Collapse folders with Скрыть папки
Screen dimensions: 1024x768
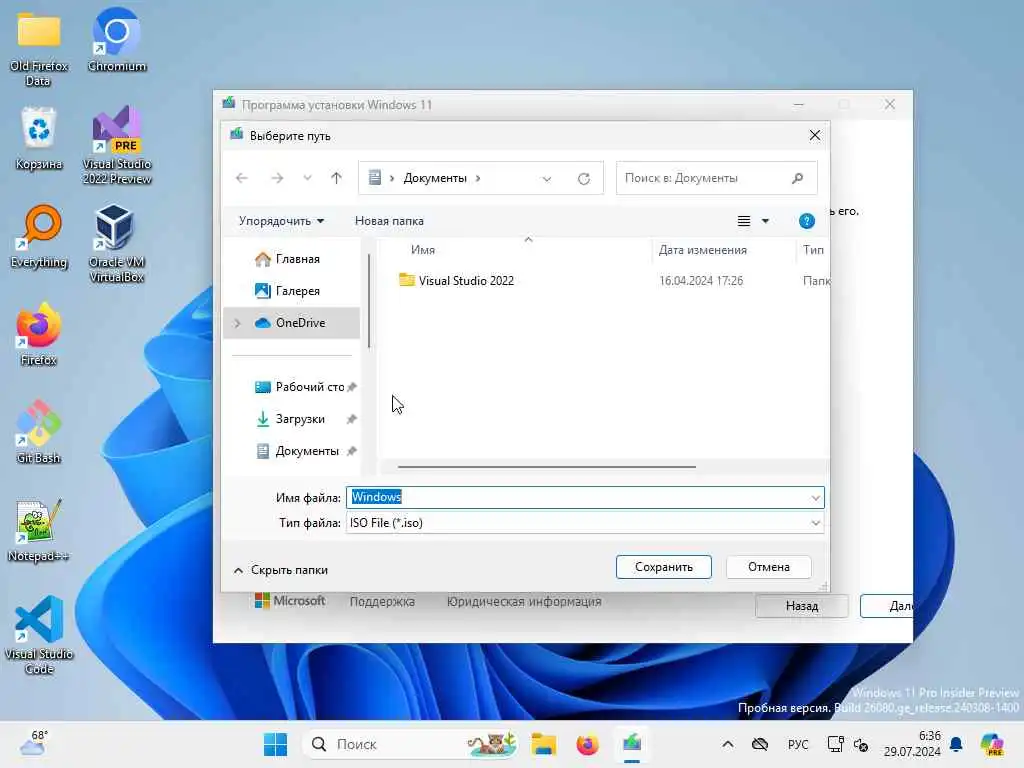[x=281, y=569]
